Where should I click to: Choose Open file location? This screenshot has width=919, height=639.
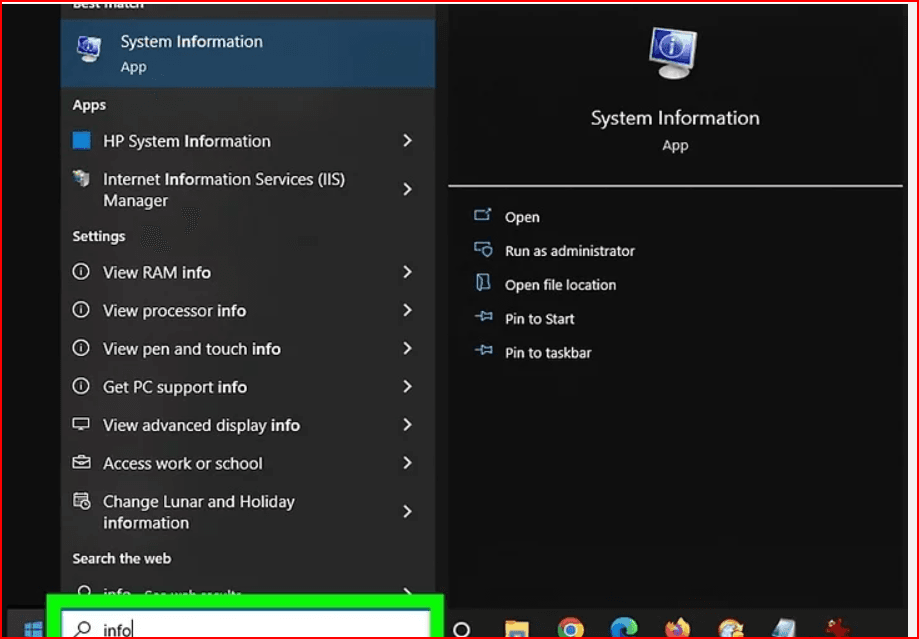560,285
